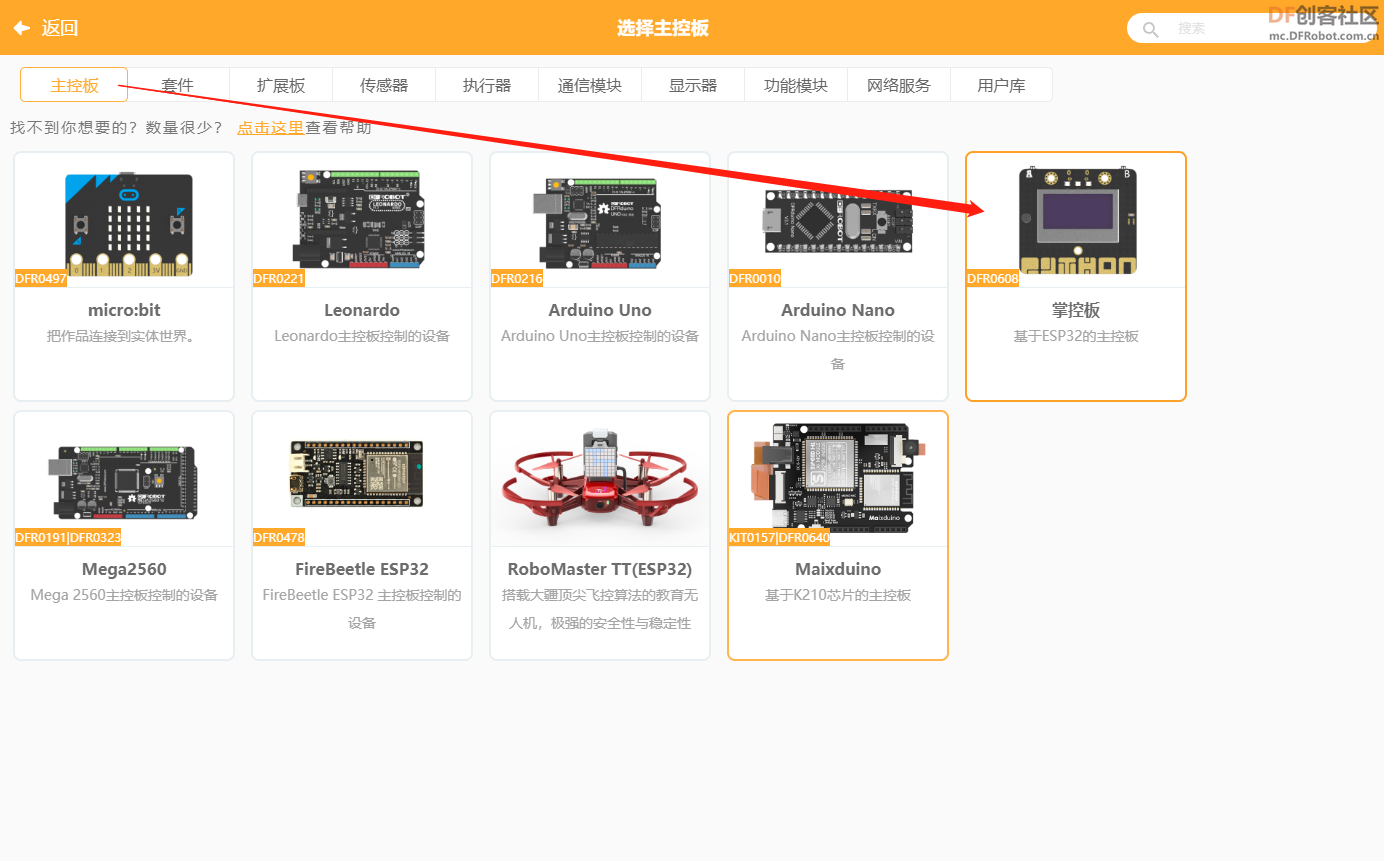Click the DFR0497 product code tag

[x=41, y=278]
